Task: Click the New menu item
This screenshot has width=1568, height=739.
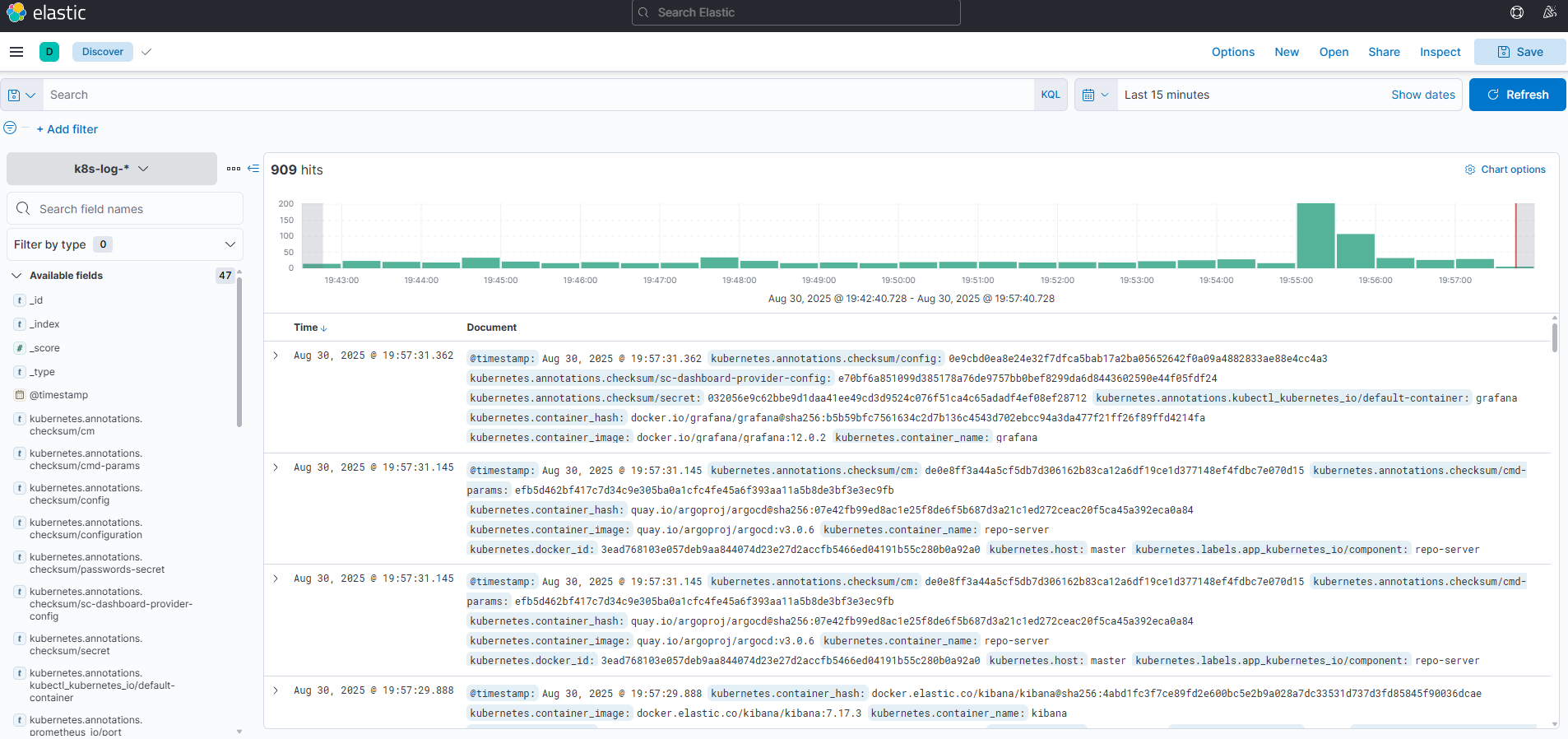Action: point(1287,52)
